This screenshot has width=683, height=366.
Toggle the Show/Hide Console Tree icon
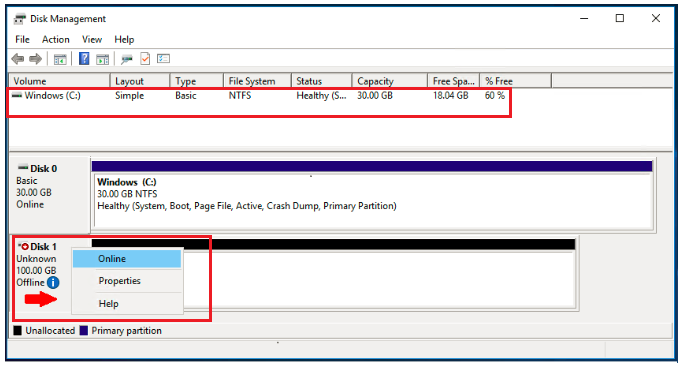tap(60, 59)
